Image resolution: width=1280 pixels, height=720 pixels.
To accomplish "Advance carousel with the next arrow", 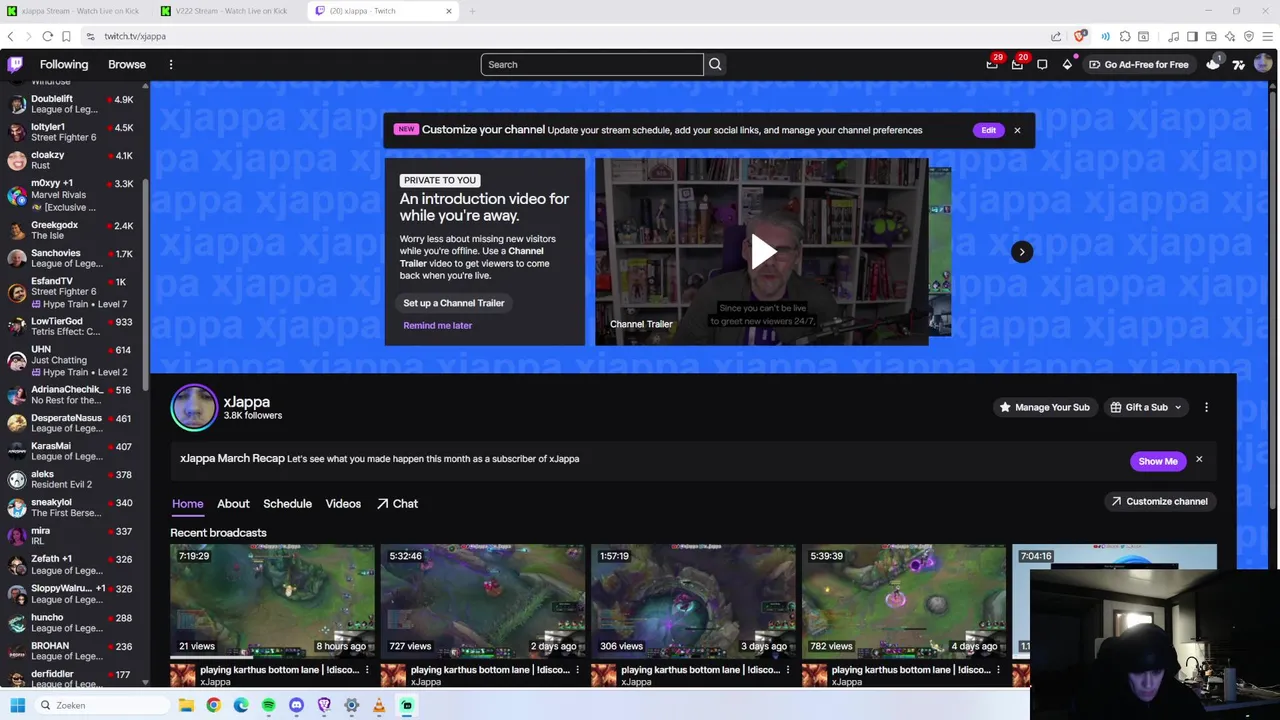I will pos(1021,252).
